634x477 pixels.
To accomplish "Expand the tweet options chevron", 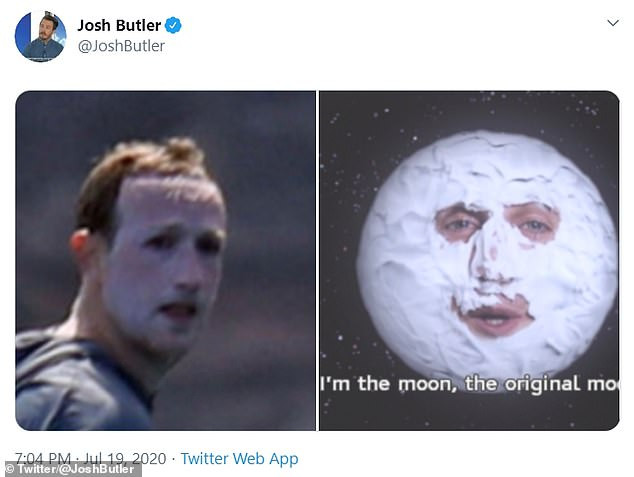I will point(613,23).
